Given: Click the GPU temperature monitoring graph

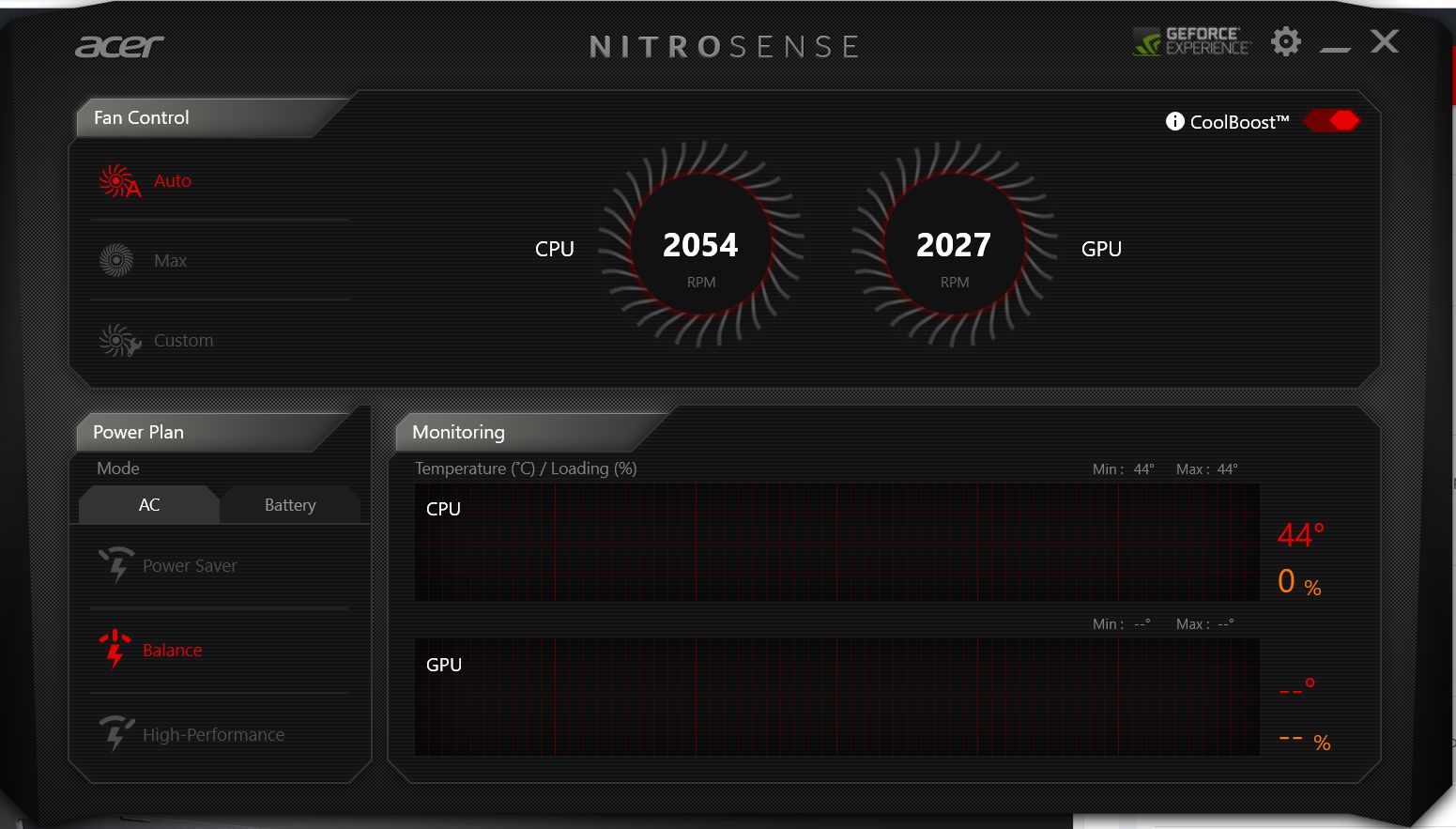Looking at the screenshot, I should tap(836, 698).
